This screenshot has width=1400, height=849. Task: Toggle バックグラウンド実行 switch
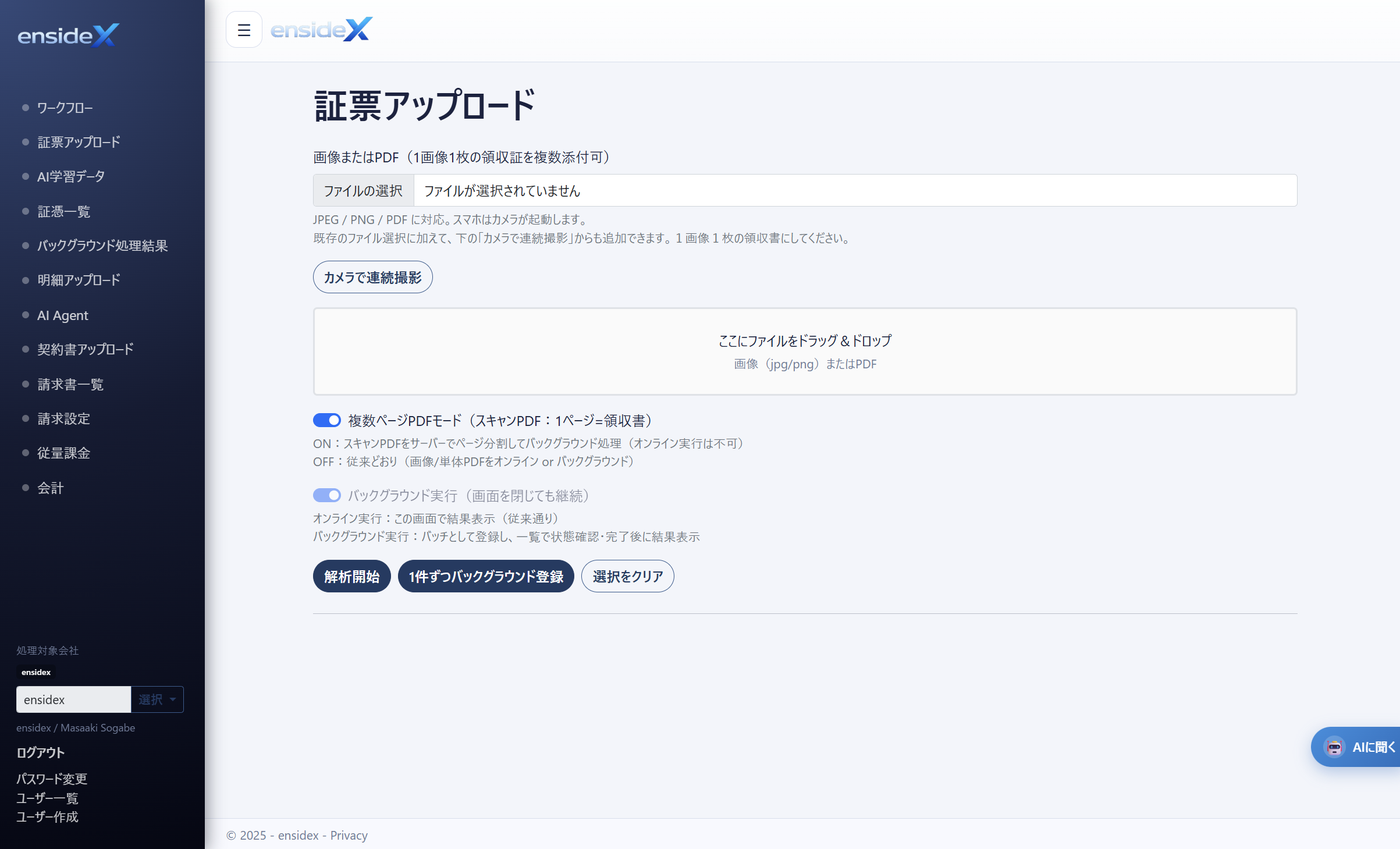pos(327,495)
